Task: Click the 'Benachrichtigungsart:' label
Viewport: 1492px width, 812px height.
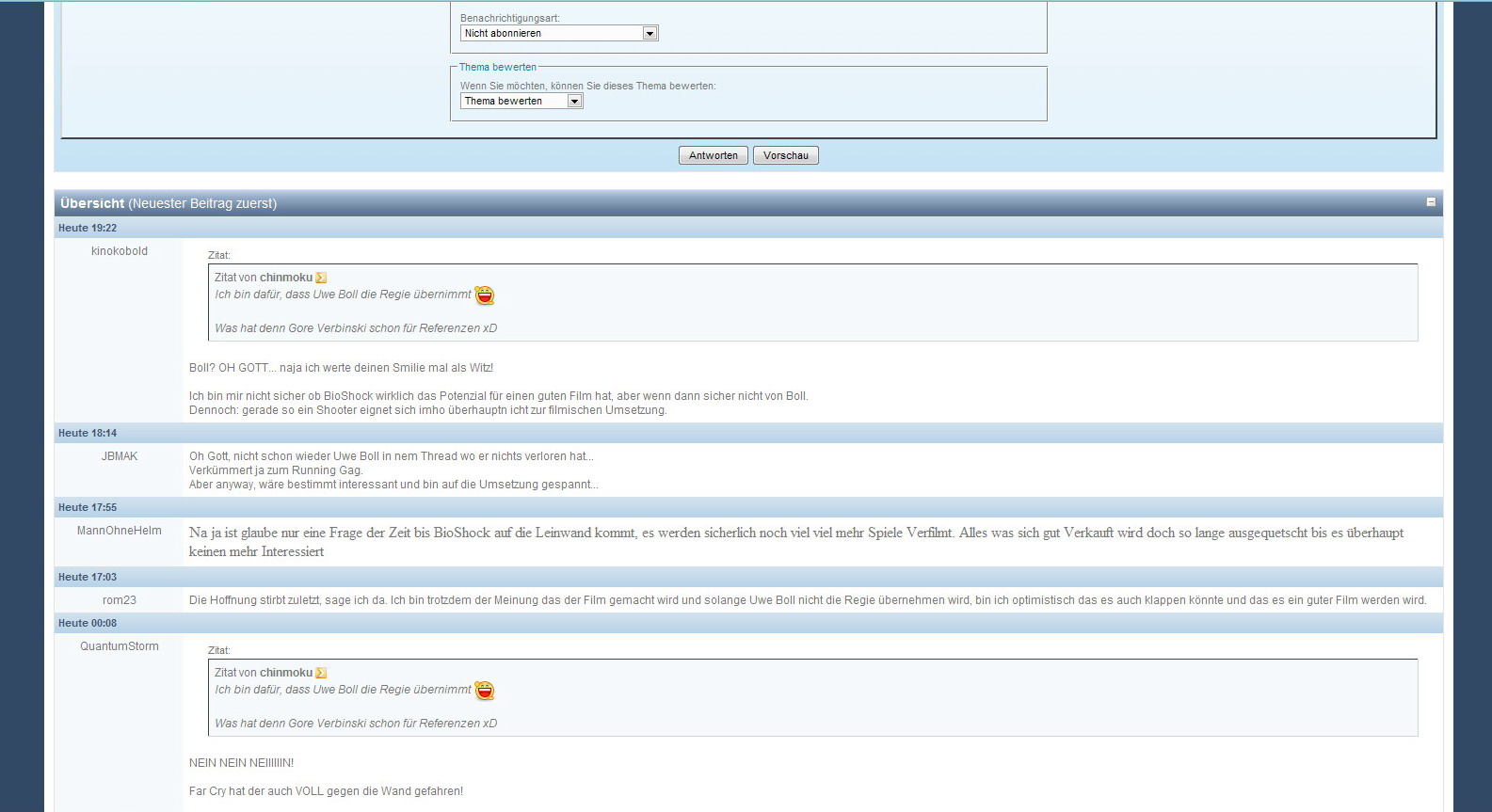Action: [x=510, y=18]
